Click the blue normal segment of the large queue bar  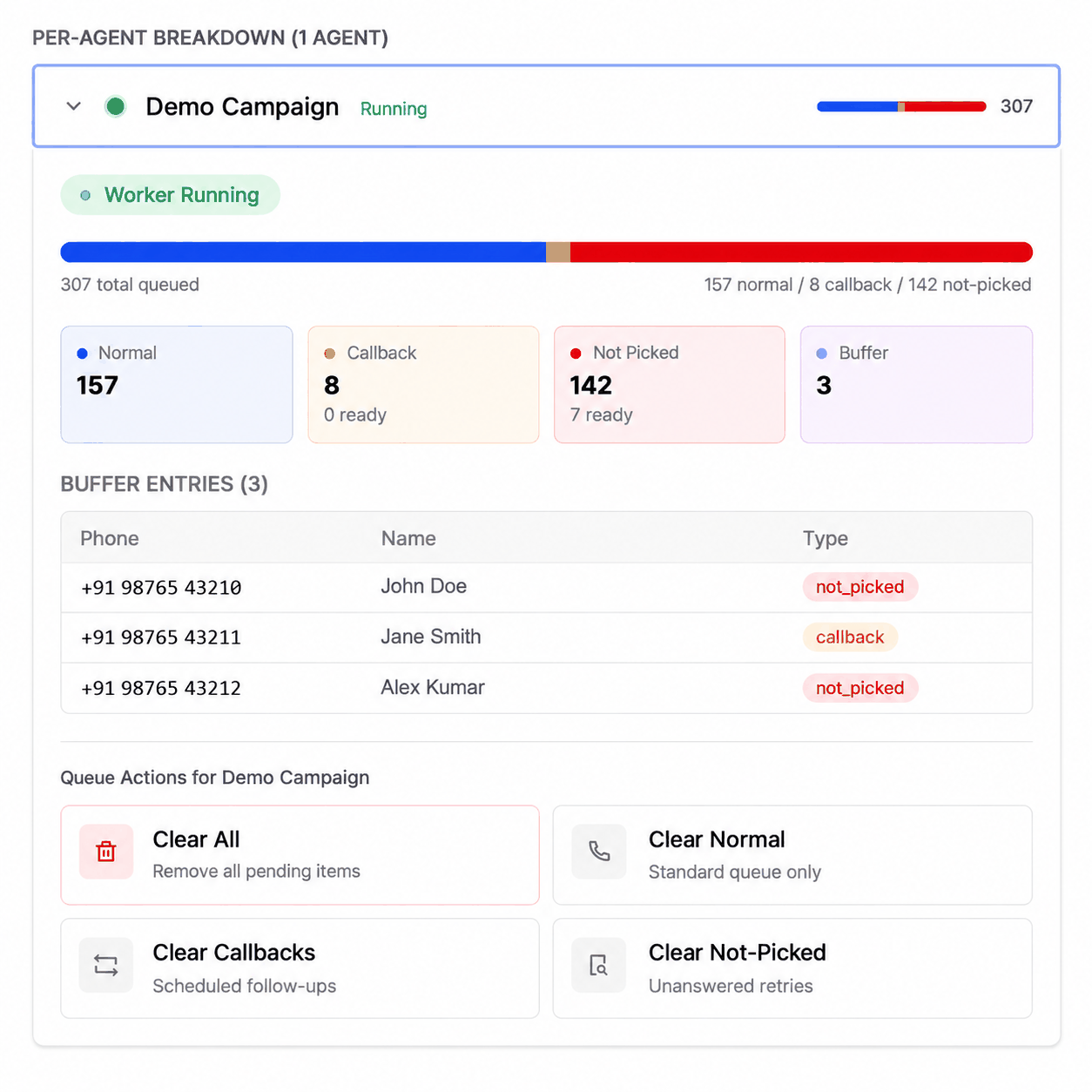click(303, 253)
